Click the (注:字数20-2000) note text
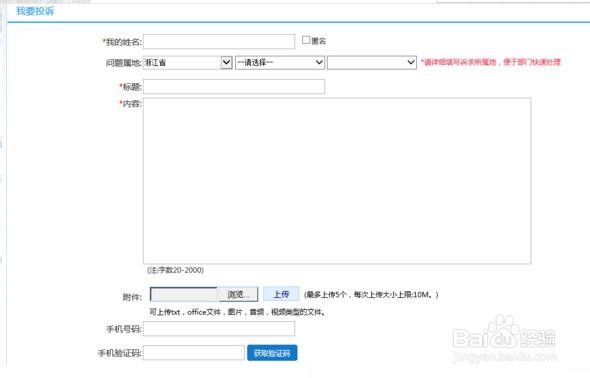Image resolution: width=590 pixels, height=378 pixels. point(175,270)
